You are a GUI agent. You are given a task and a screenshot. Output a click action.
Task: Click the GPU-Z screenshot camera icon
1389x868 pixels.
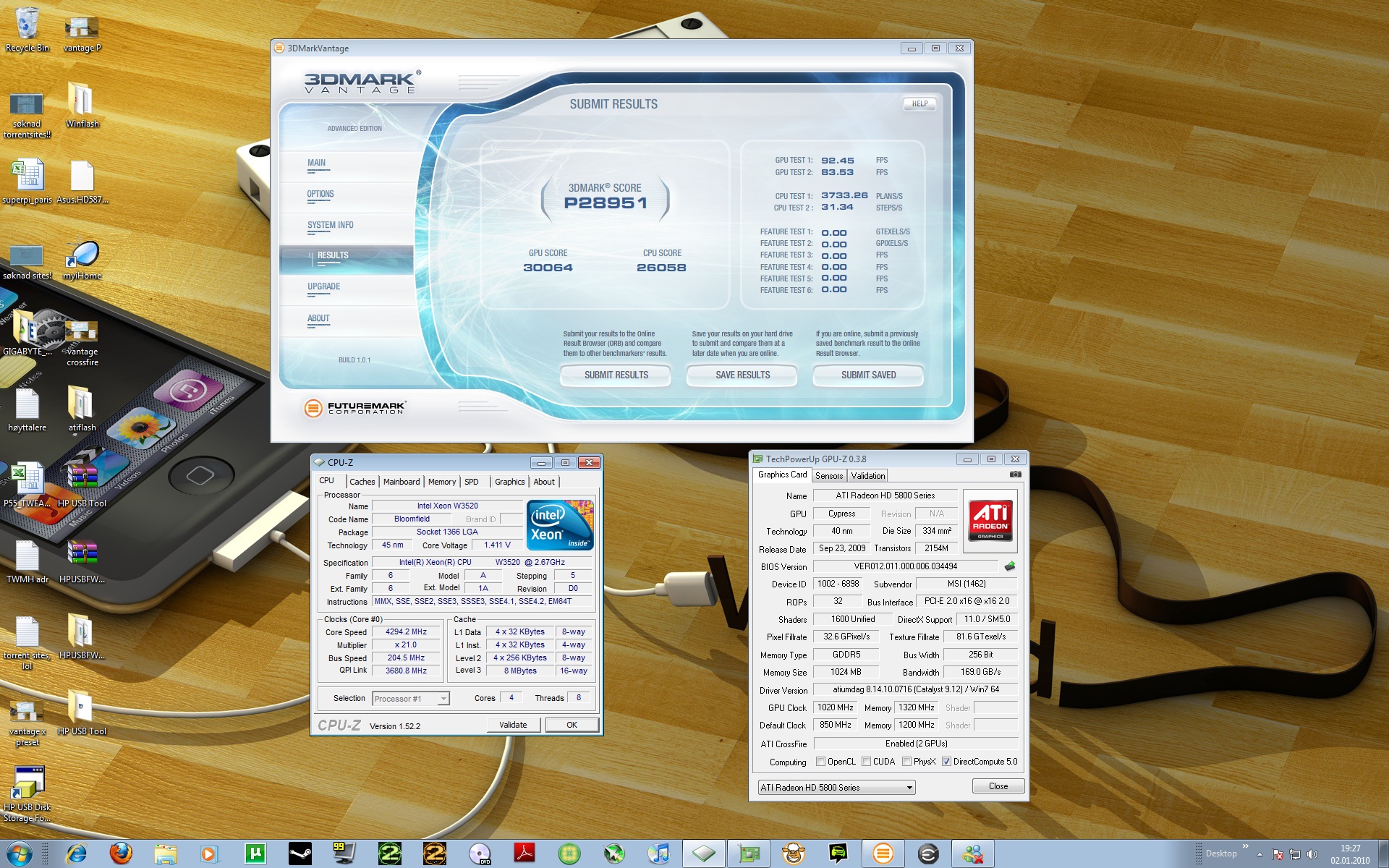[x=1016, y=475]
